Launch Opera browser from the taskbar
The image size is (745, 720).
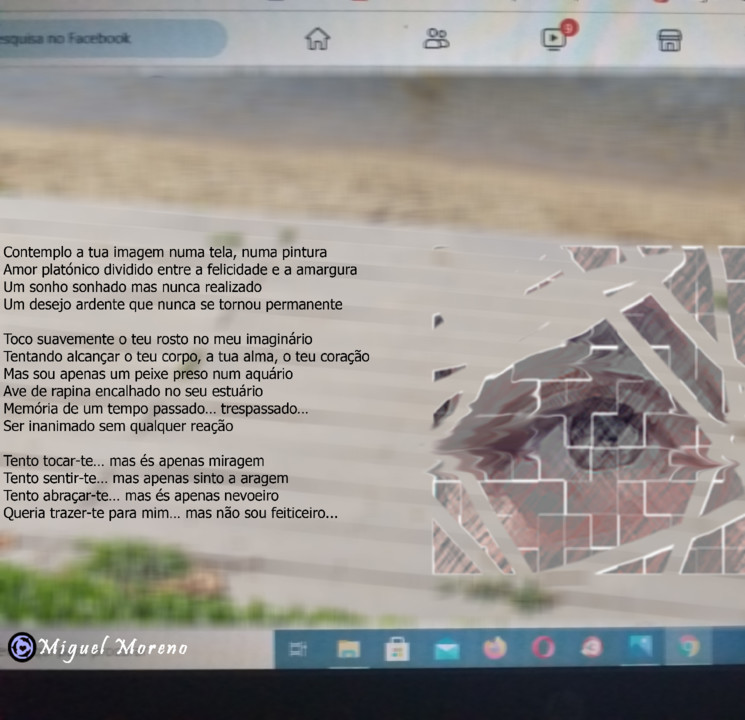pos(543,647)
